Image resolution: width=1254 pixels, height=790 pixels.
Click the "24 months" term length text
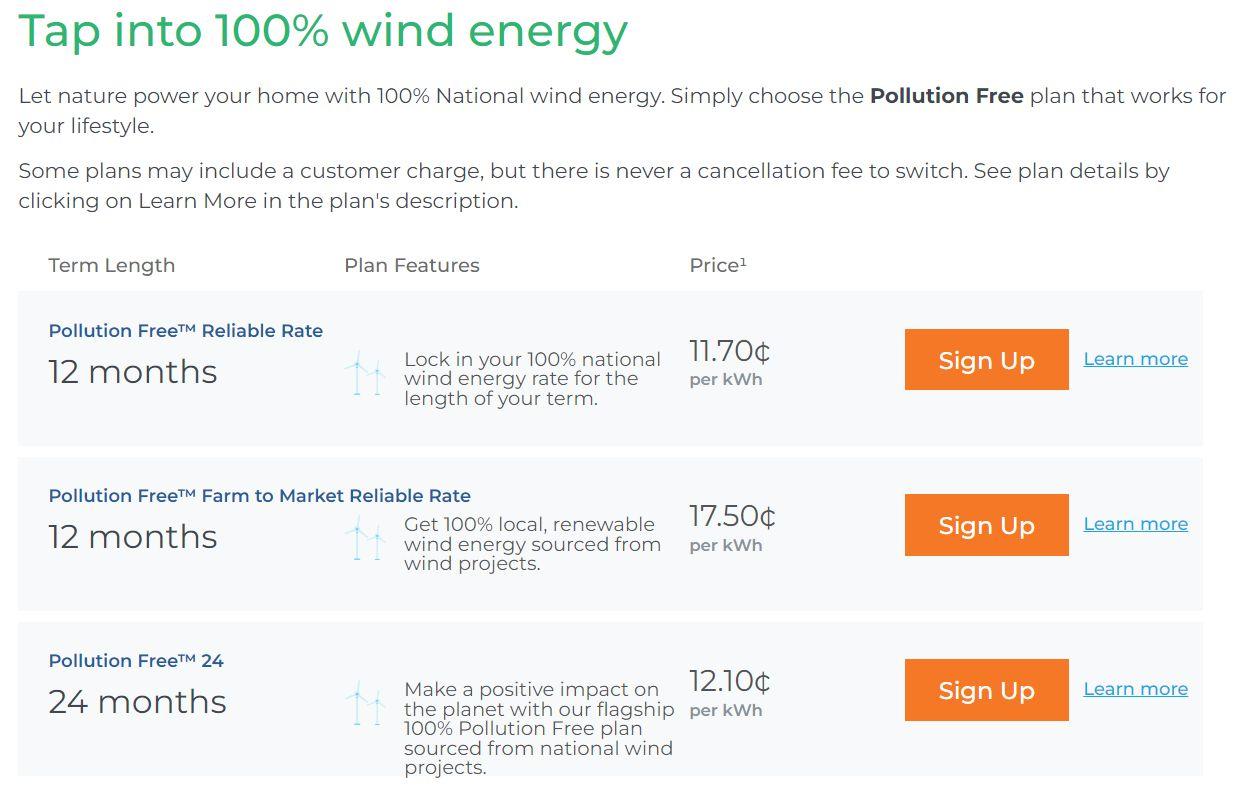point(137,702)
